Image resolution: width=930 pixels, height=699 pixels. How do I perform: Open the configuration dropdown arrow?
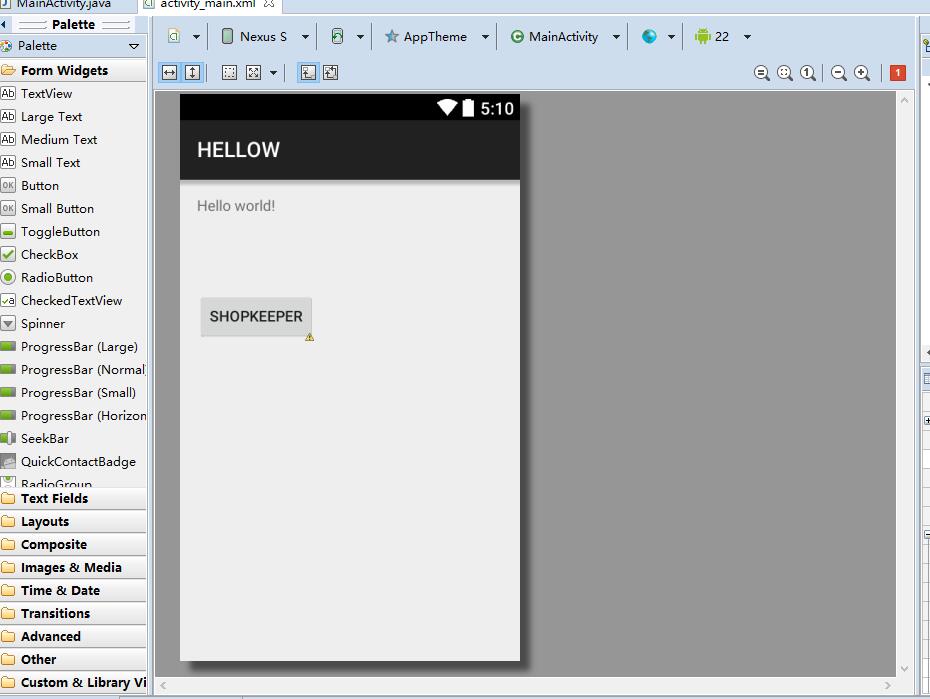[196, 37]
